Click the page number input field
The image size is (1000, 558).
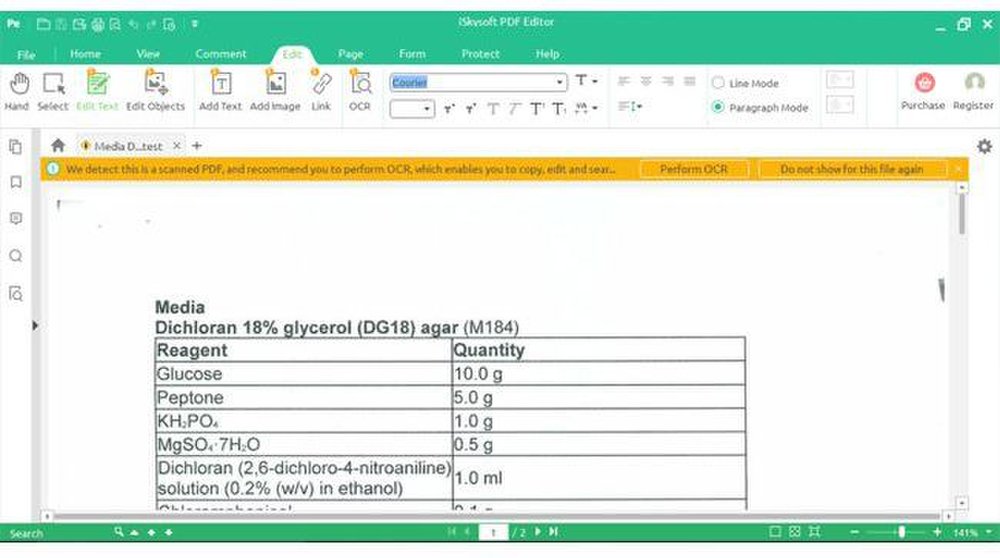point(493,532)
